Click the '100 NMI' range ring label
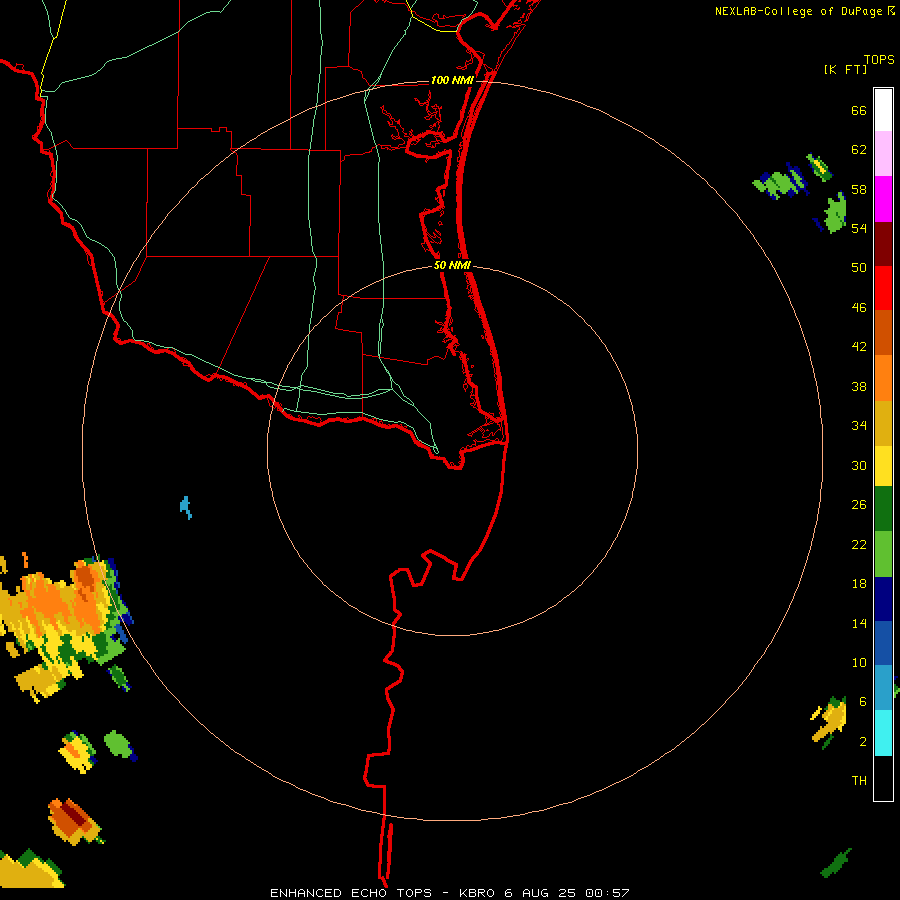The width and height of the screenshot is (900, 900). [x=452, y=80]
